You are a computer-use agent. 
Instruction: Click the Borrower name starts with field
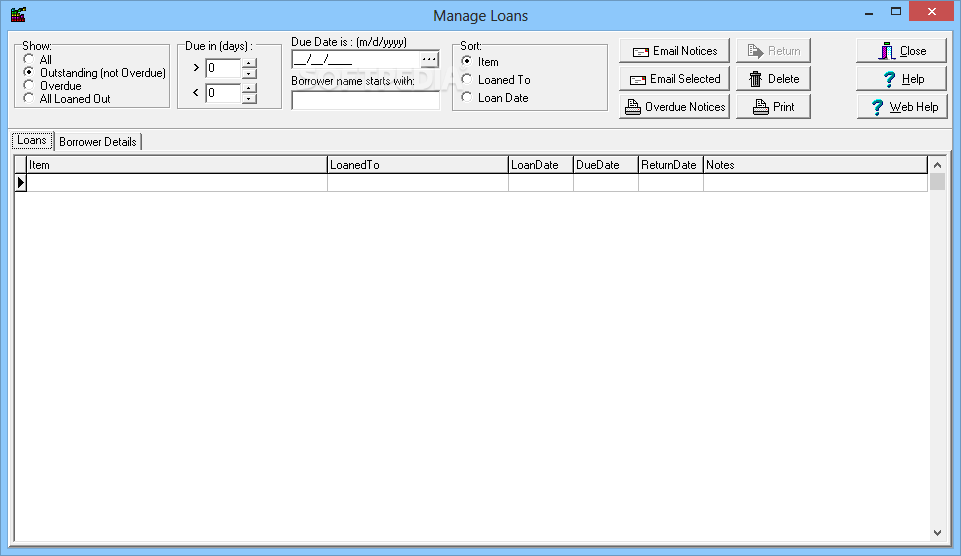(x=365, y=101)
